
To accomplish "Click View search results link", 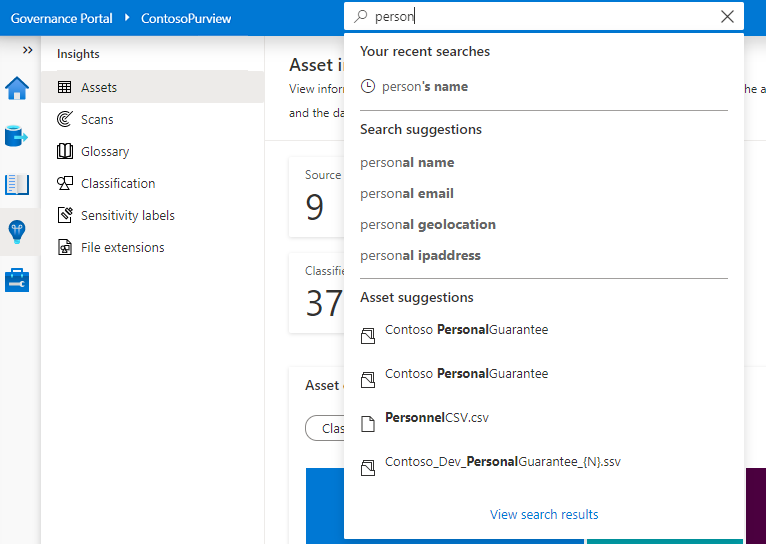I will coord(544,515).
